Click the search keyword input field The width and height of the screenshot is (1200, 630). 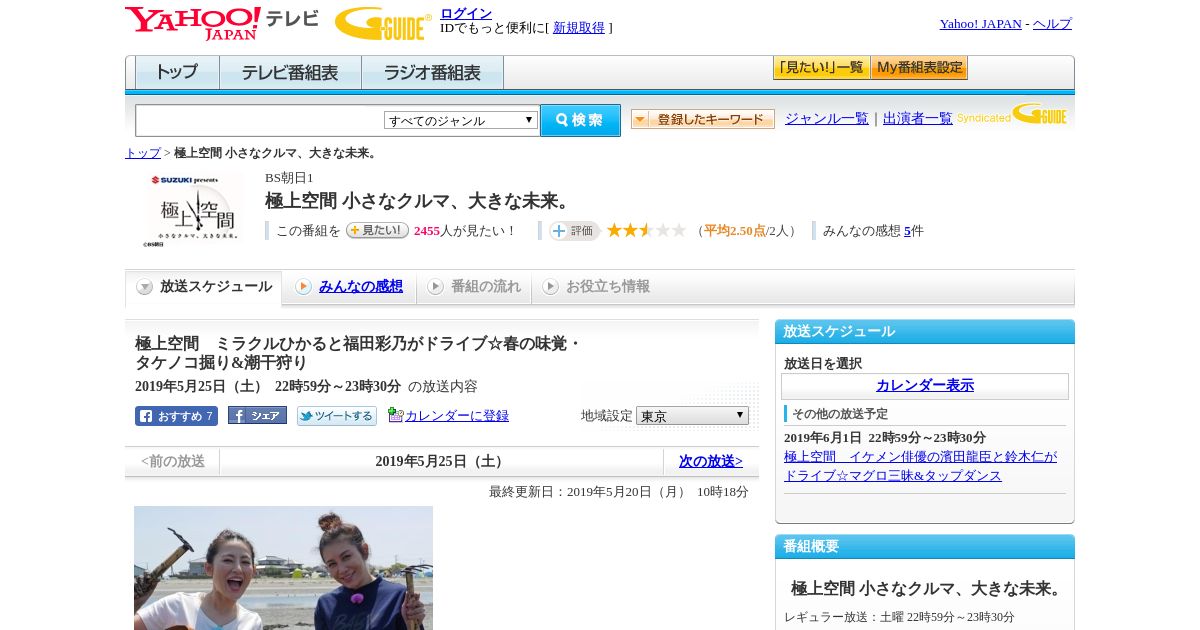pyautogui.click(x=259, y=120)
